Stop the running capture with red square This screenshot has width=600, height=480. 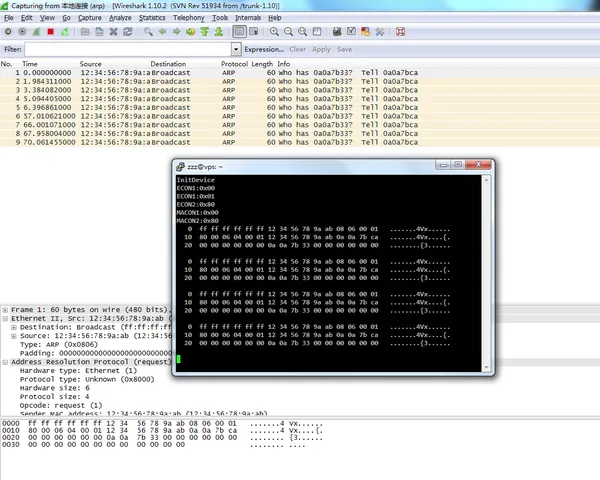tap(51, 32)
